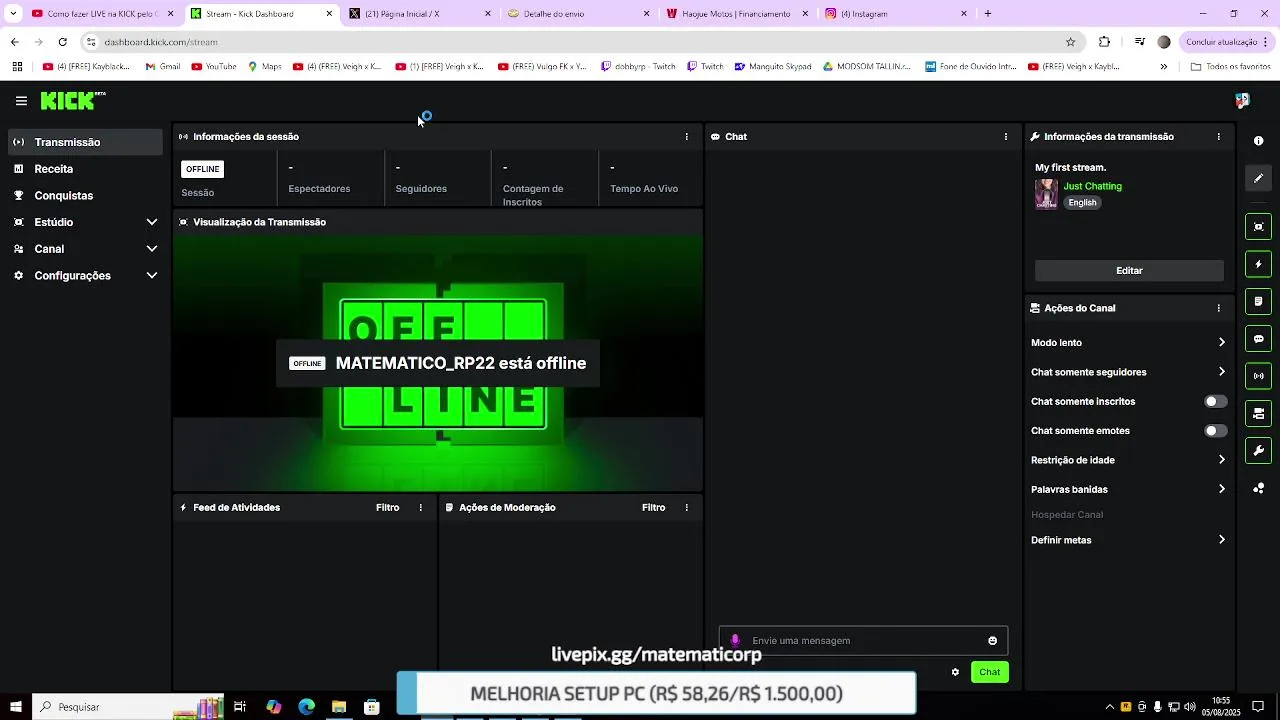Screen dimensions: 1280x720
Task: Expand the Estúdio sidebar section
Action: pyautogui.click(x=84, y=222)
